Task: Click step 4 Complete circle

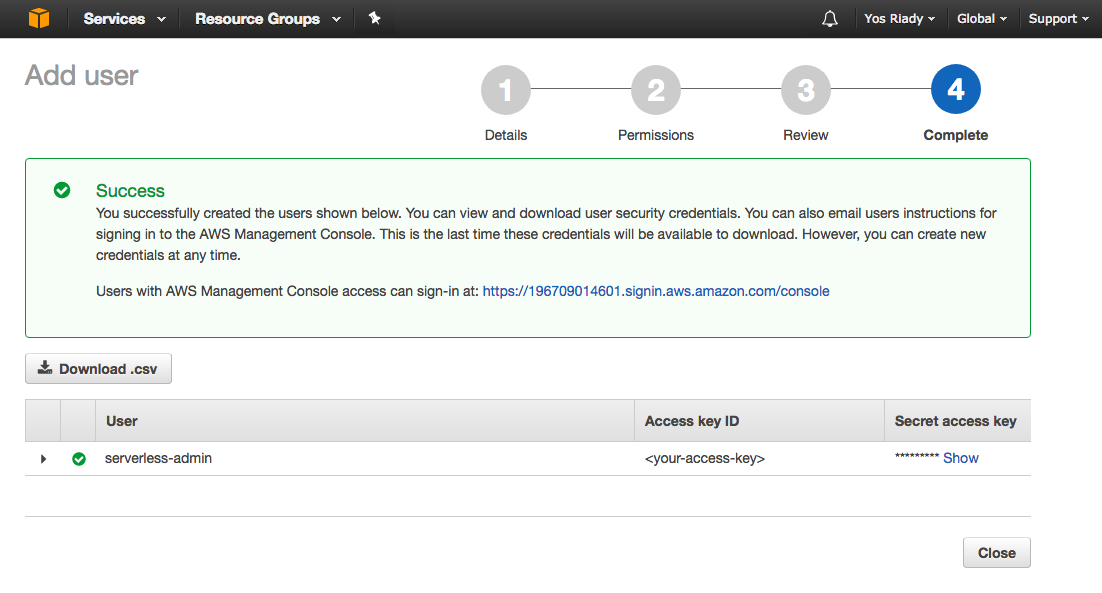Action: (955, 91)
